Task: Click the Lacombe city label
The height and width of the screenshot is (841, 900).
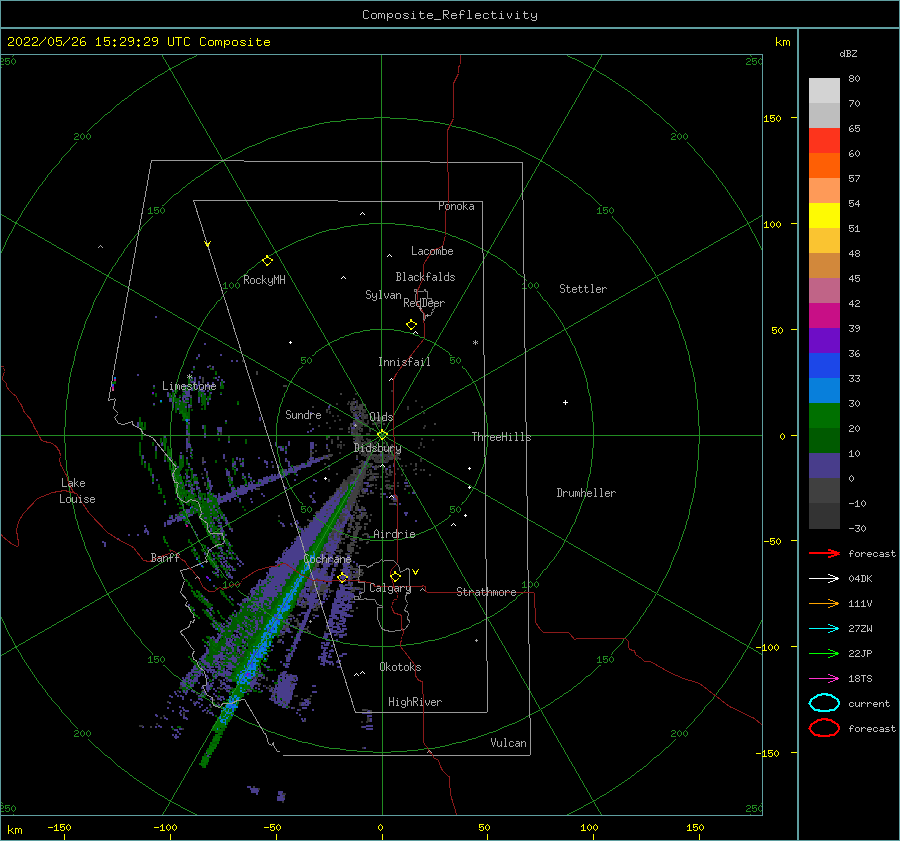Action: coord(432,251)
